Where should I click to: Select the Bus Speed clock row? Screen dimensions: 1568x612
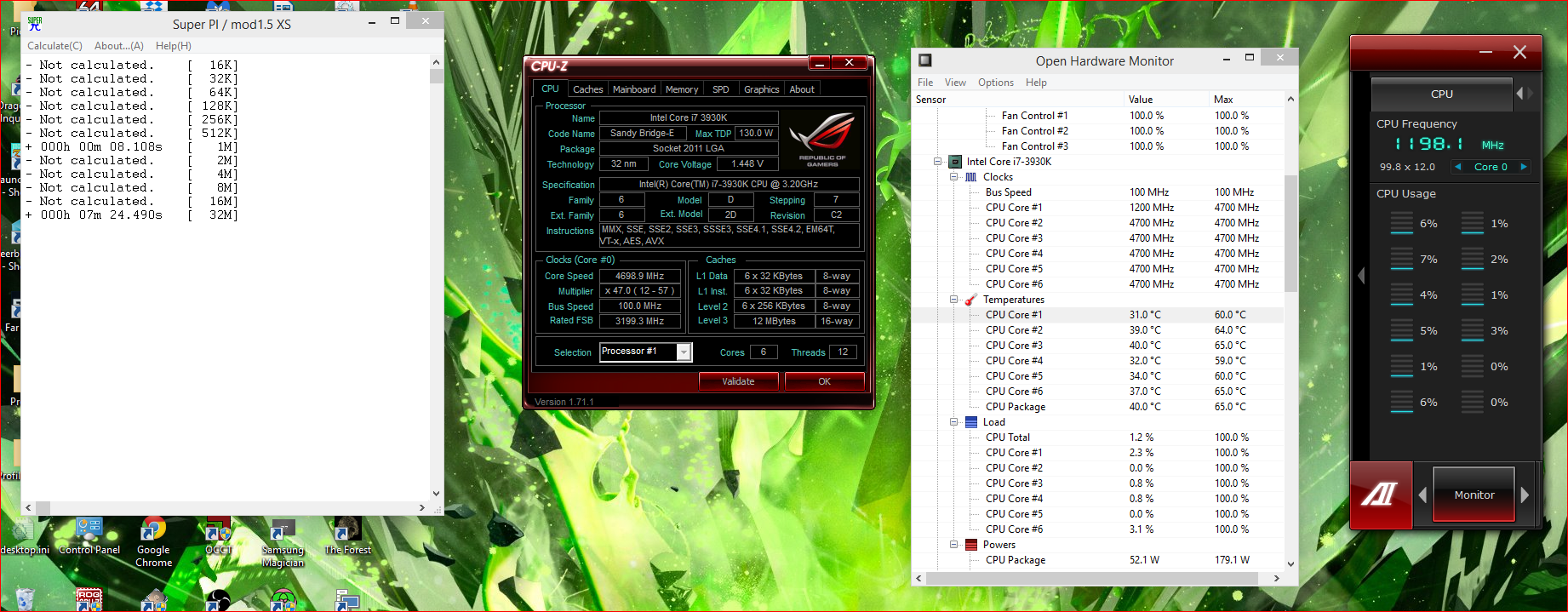tap(1098, 192)
